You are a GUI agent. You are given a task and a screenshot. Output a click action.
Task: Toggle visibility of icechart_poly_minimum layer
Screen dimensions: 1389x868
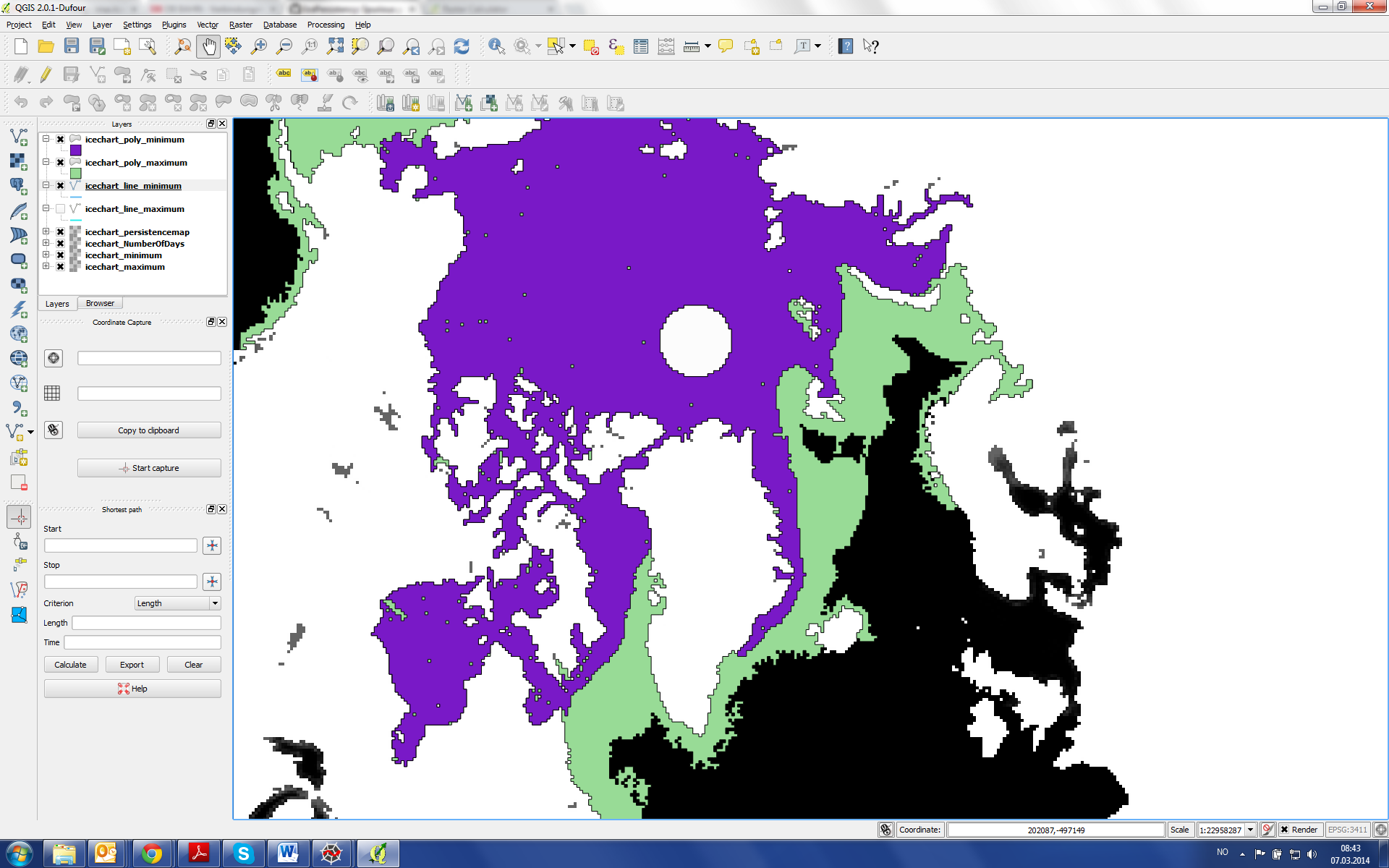[61, 140]
